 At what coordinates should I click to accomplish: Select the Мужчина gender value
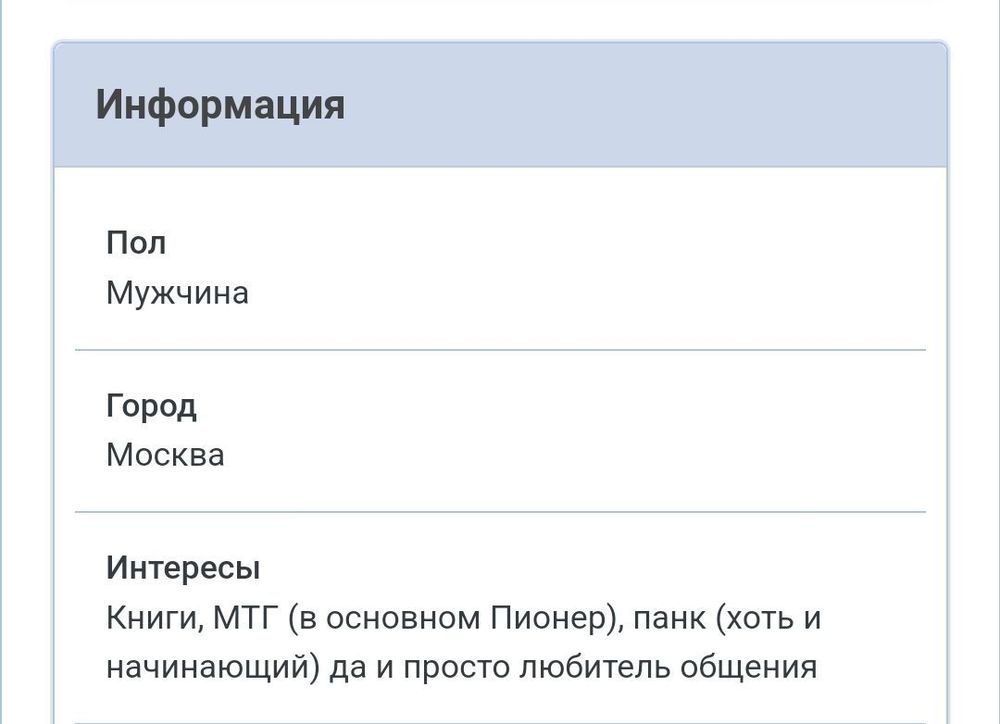coord(177,294)
